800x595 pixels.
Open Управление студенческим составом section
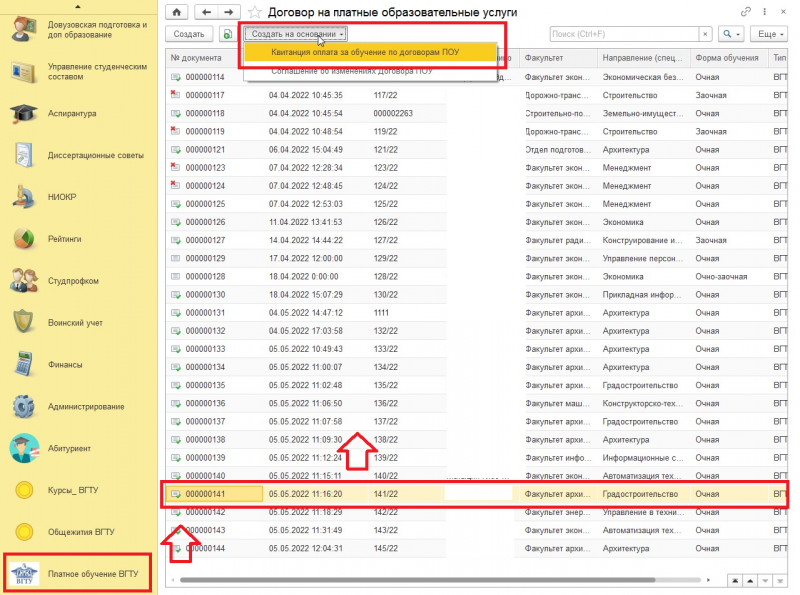79,71
